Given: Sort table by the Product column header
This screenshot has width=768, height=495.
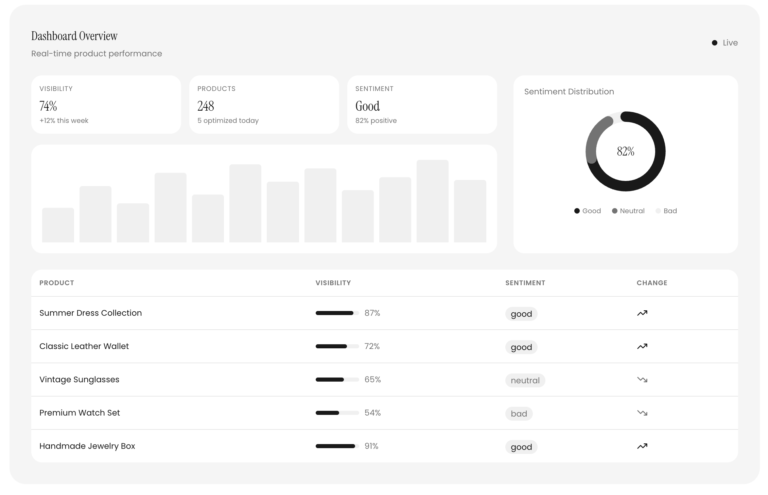Looking at the screenshot, I should click(x=57, y=283).
